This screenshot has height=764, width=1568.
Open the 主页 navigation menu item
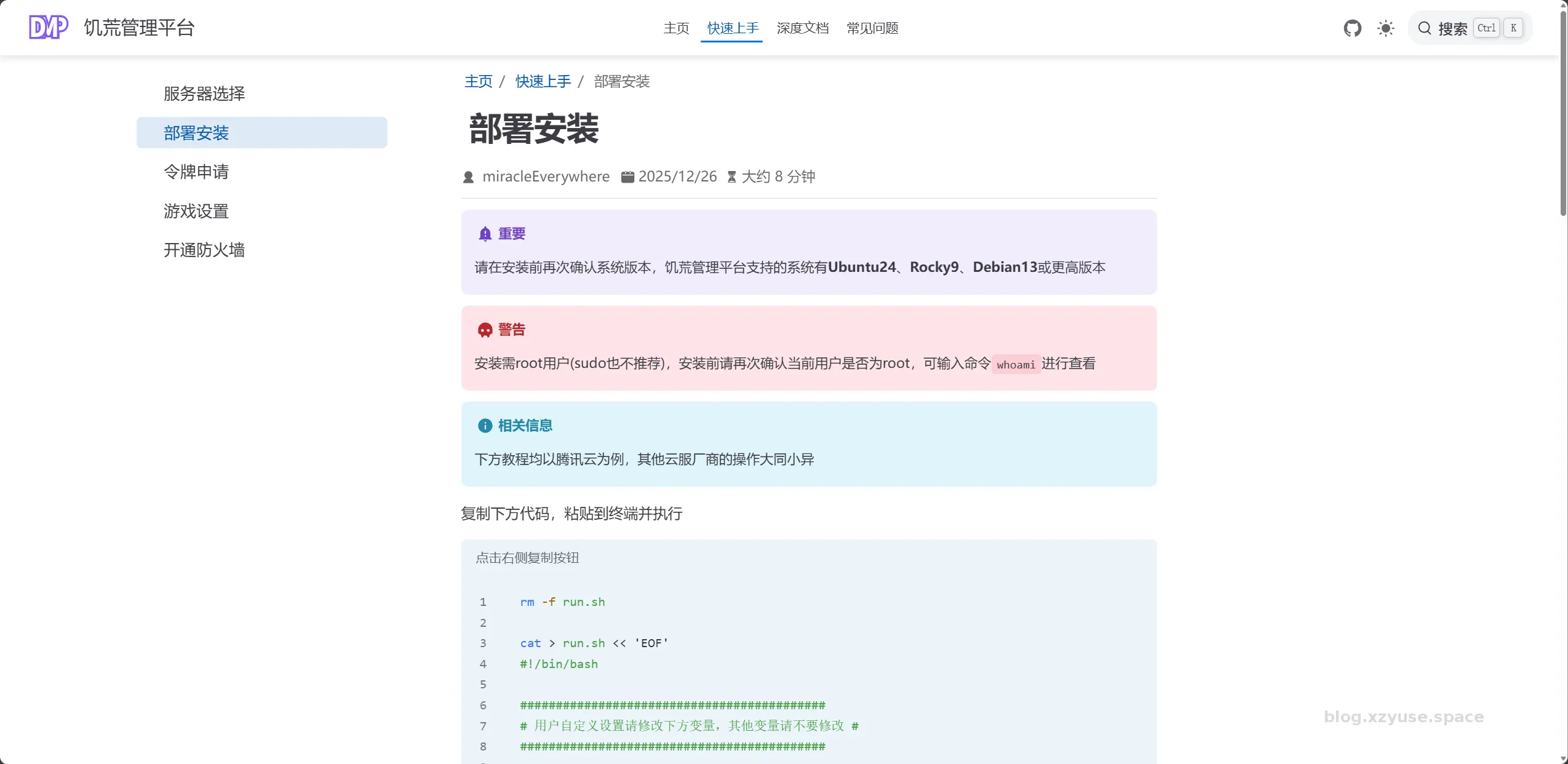coord(676,28)
